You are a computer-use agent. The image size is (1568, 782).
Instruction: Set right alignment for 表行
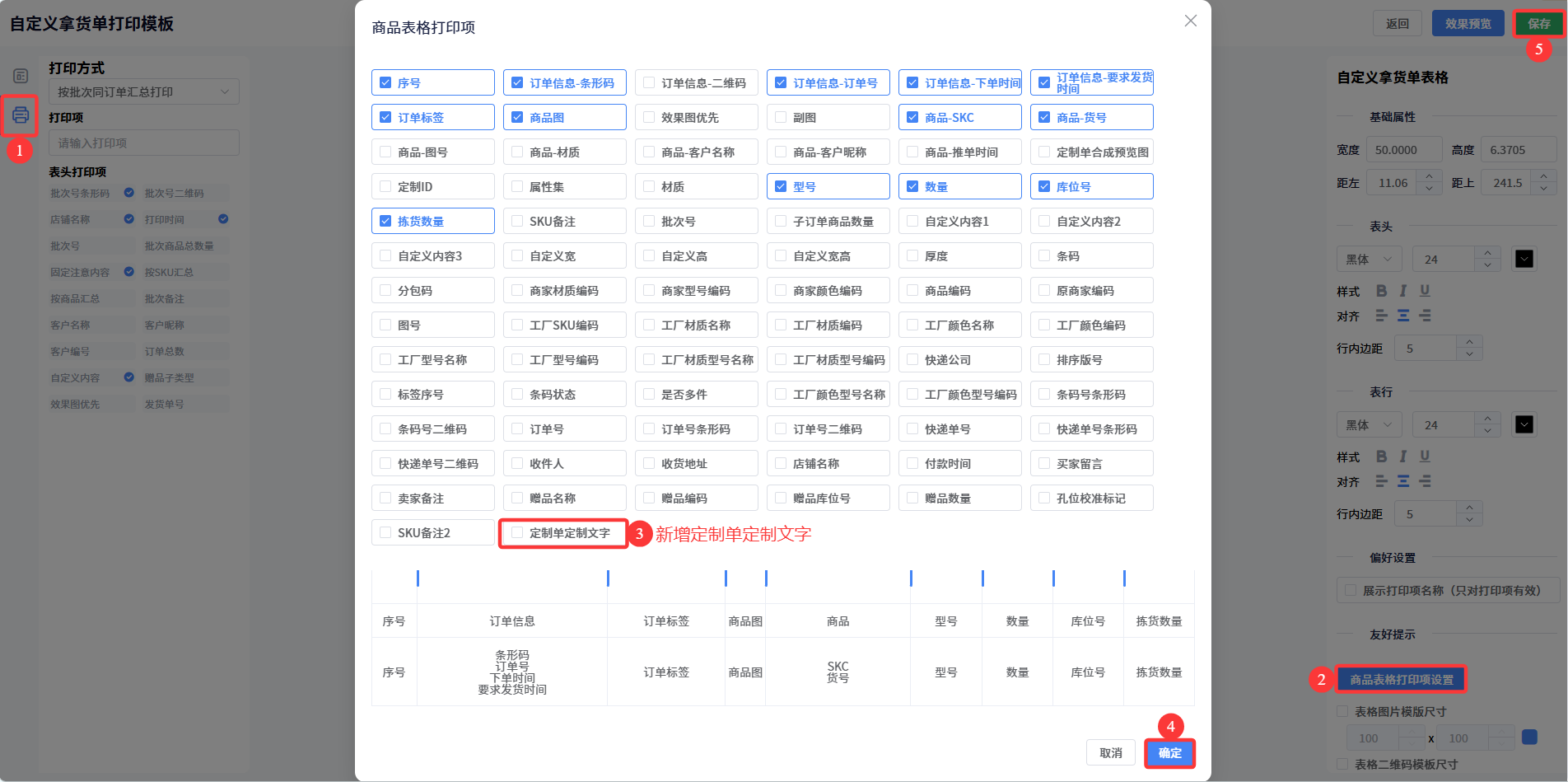(1425, 481)
